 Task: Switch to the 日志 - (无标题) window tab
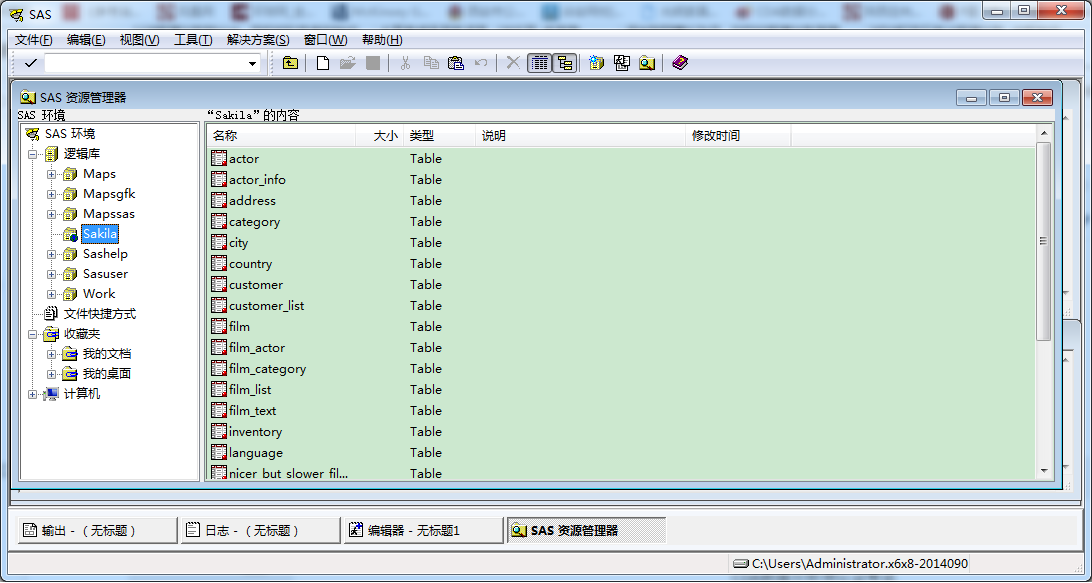[260, 531]
